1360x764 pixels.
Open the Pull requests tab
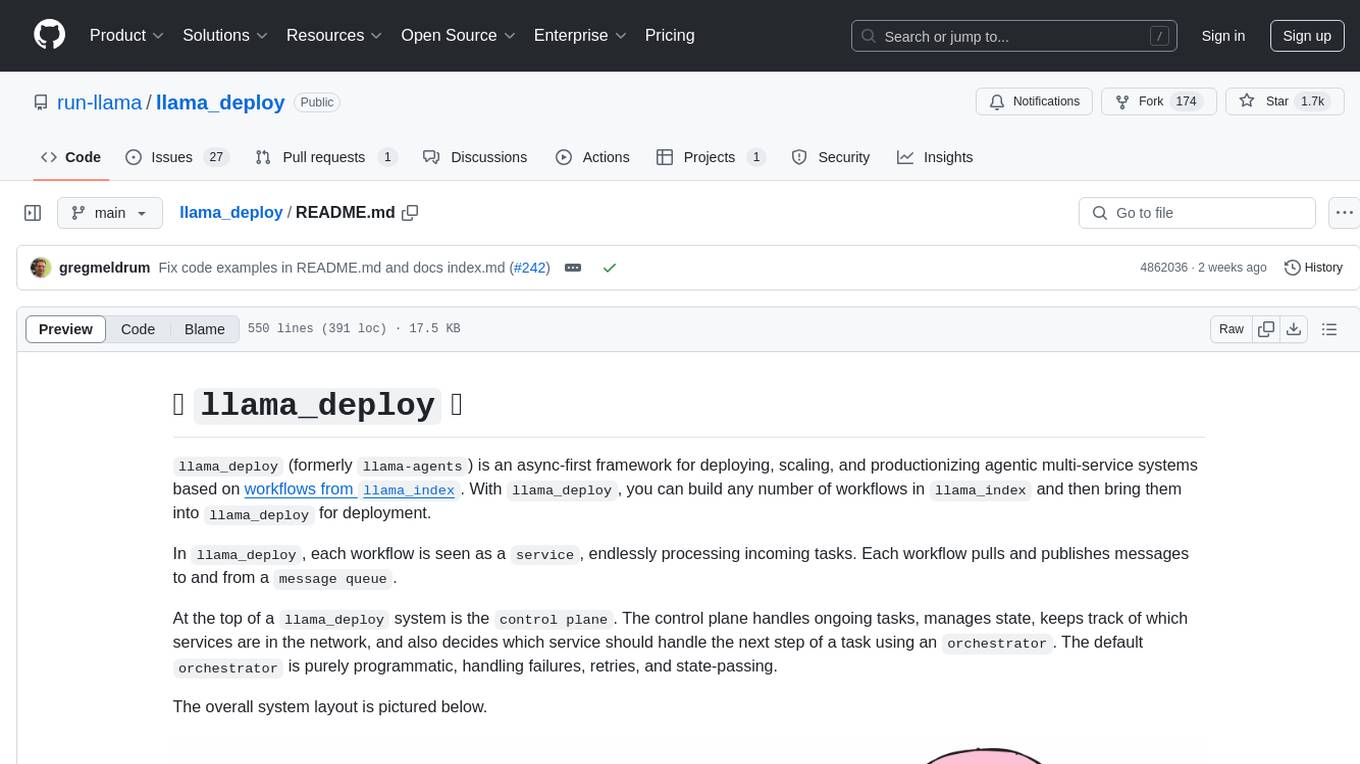click(326, 157)
